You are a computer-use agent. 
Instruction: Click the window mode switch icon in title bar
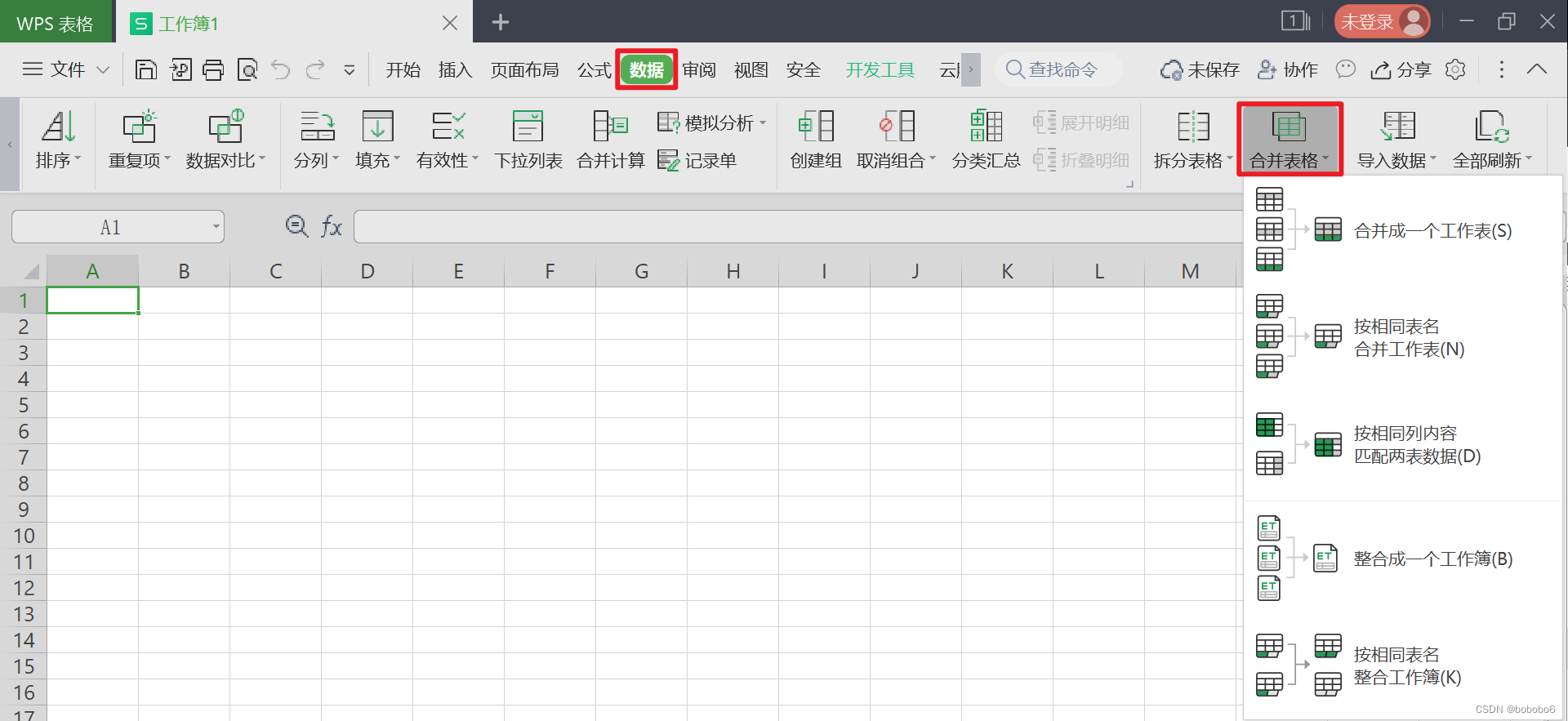[1295, 21]
